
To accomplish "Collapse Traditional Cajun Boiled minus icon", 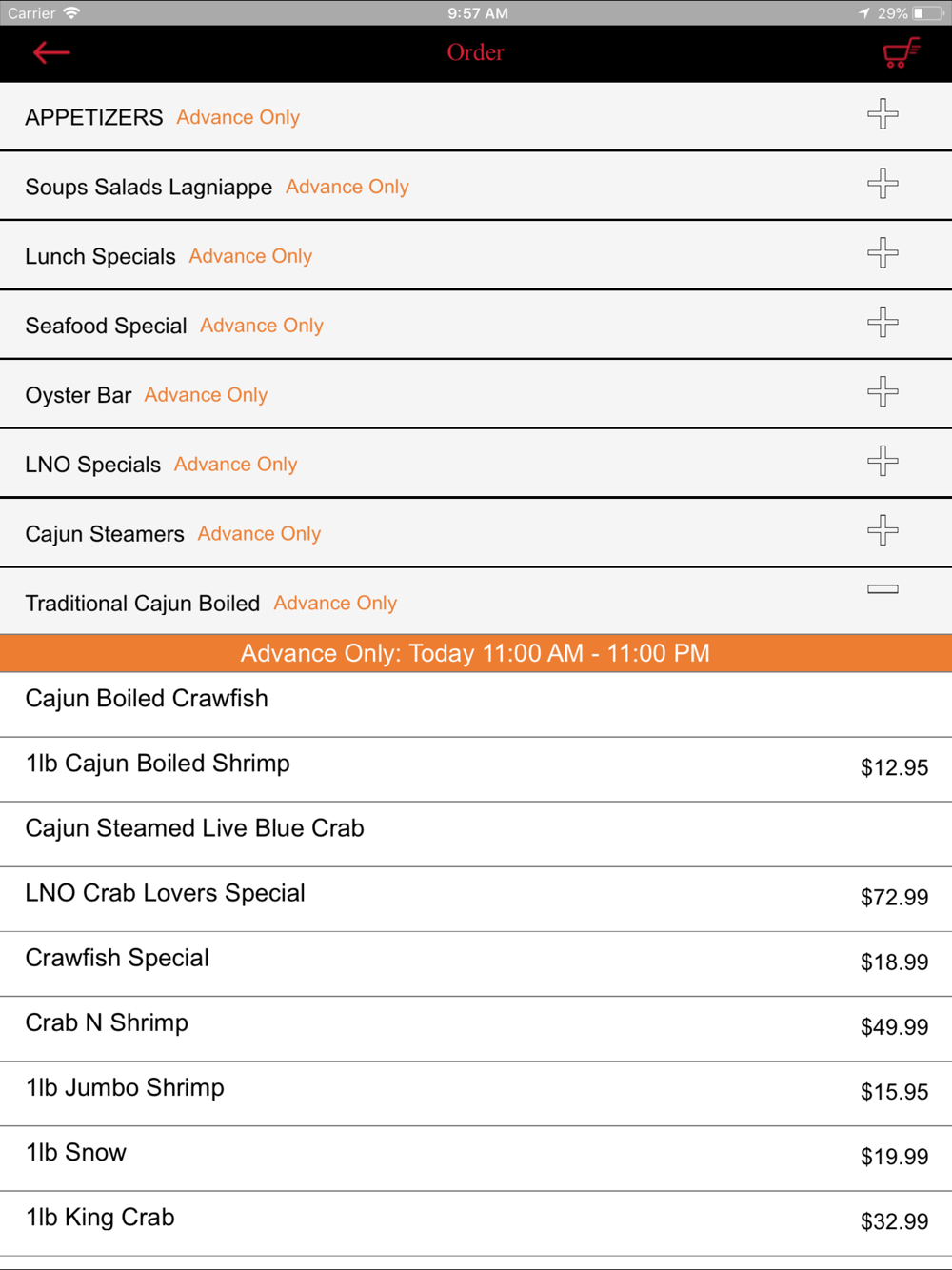I will click(x=883, y=589).
